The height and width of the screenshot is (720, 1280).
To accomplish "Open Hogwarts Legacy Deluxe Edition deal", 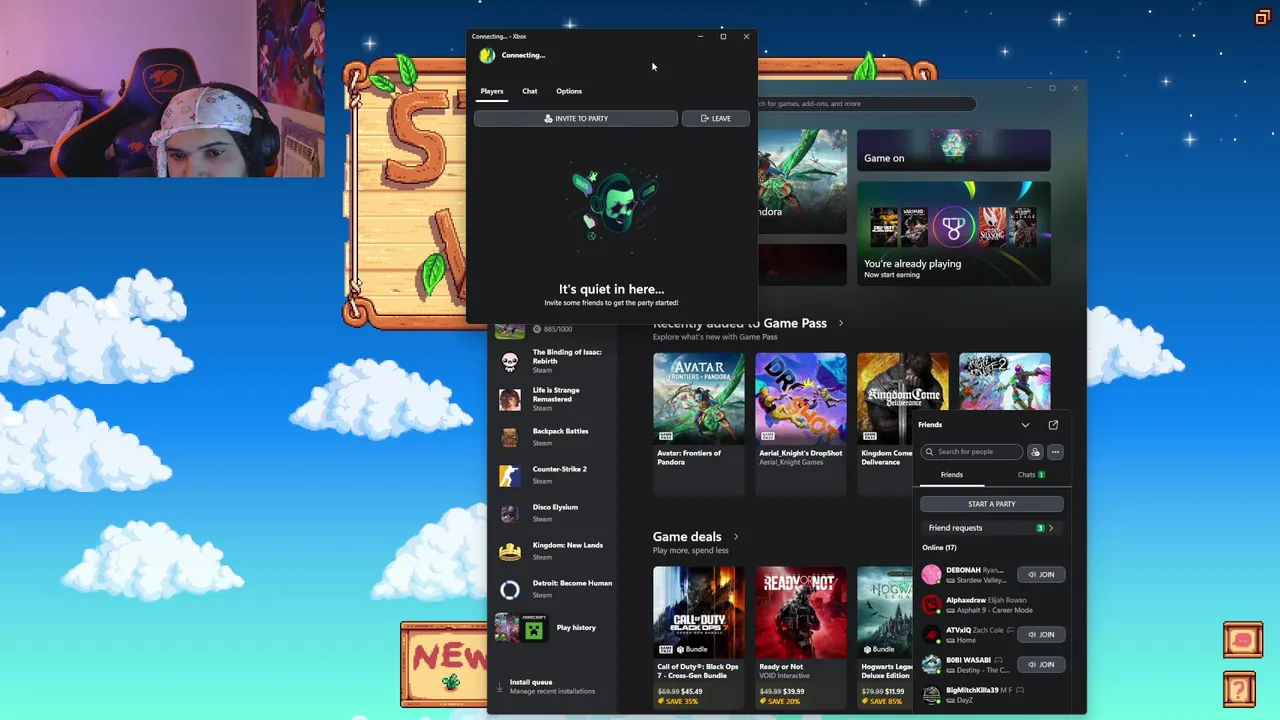I will tap(885, 636).
